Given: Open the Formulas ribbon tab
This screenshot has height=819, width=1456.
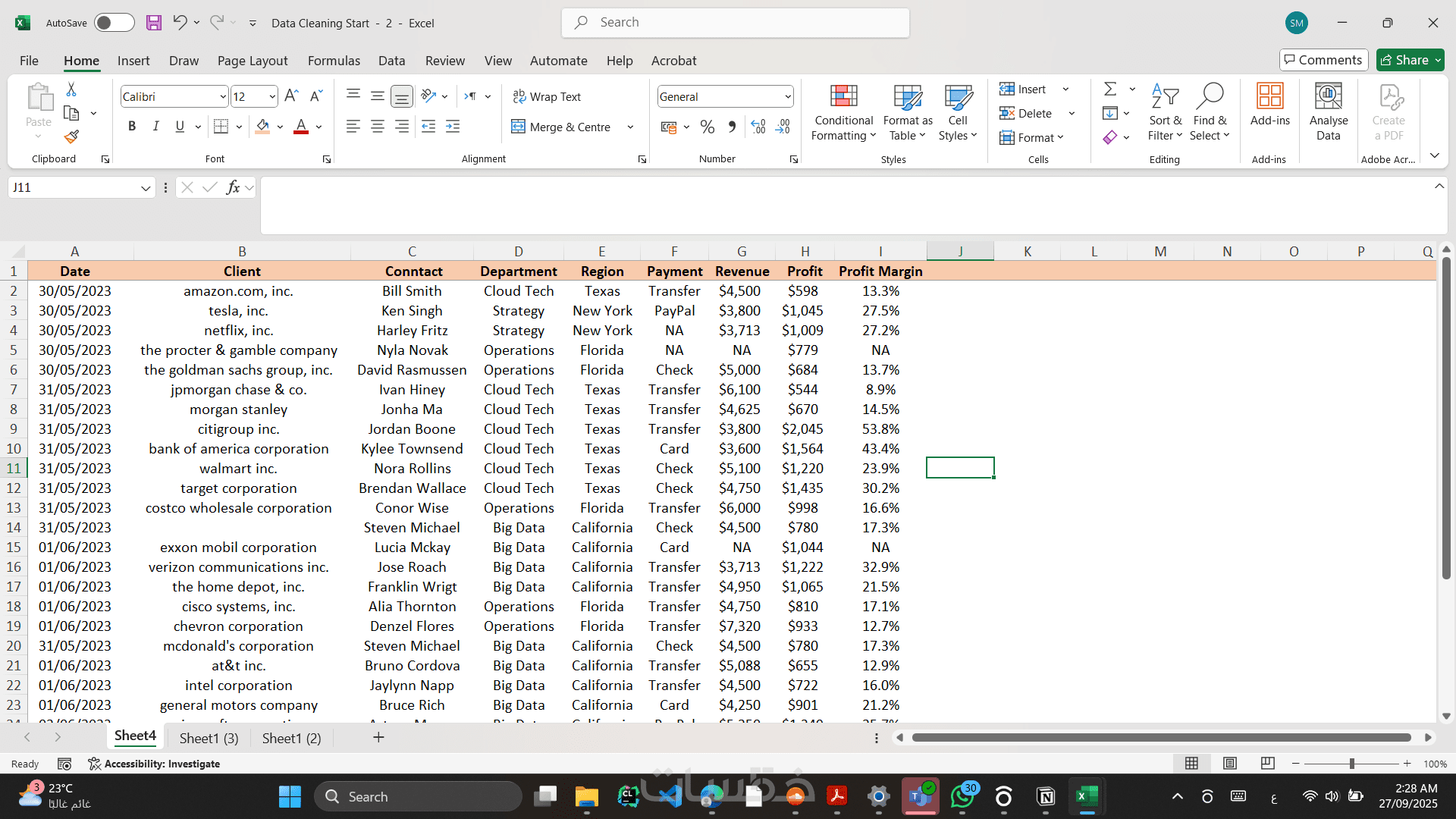Looking at the screenshot, I should coord(334,61).
